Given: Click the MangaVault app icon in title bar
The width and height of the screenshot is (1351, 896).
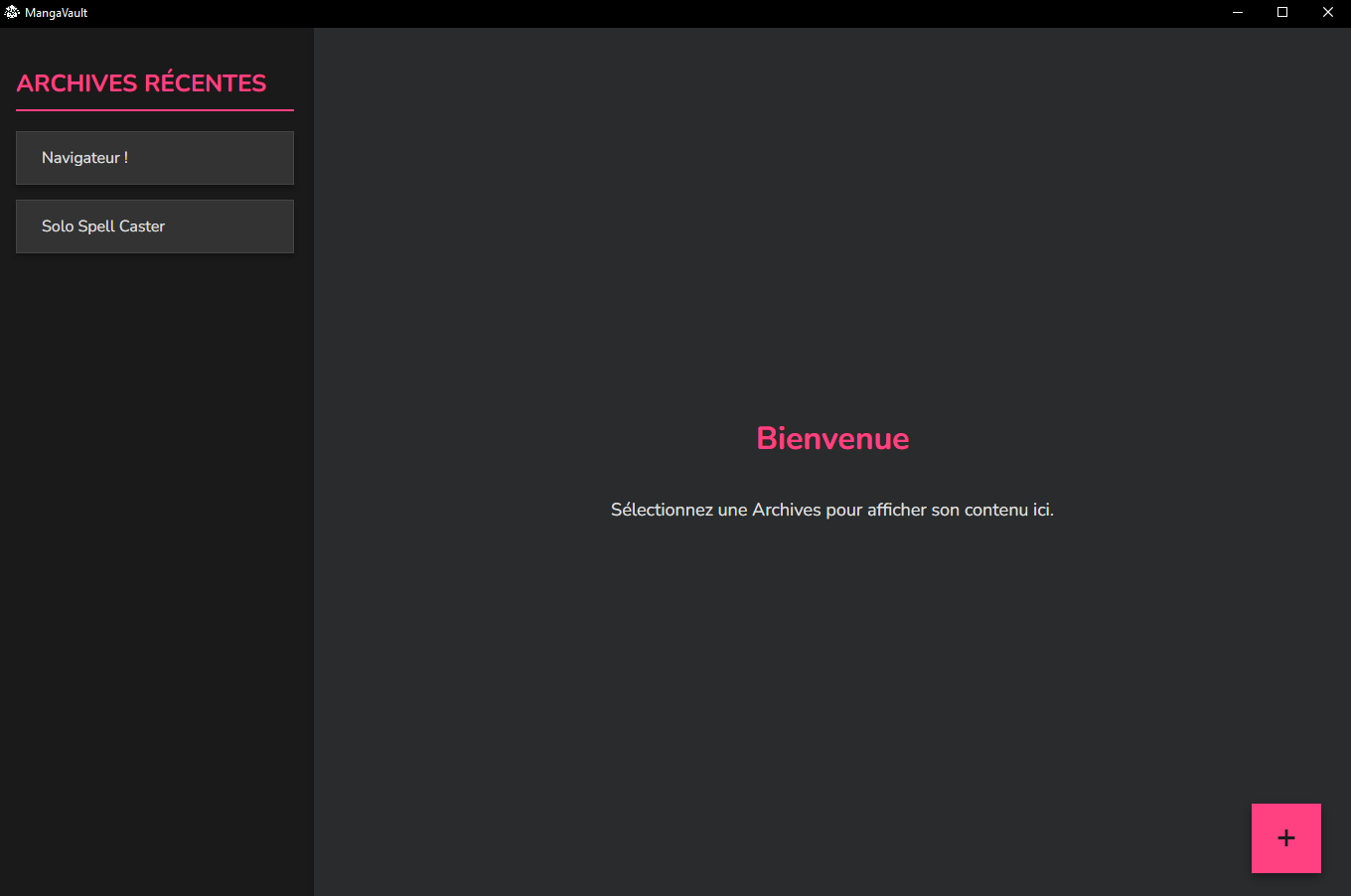Looking at the screenshot, I should [x=12, y=12].
